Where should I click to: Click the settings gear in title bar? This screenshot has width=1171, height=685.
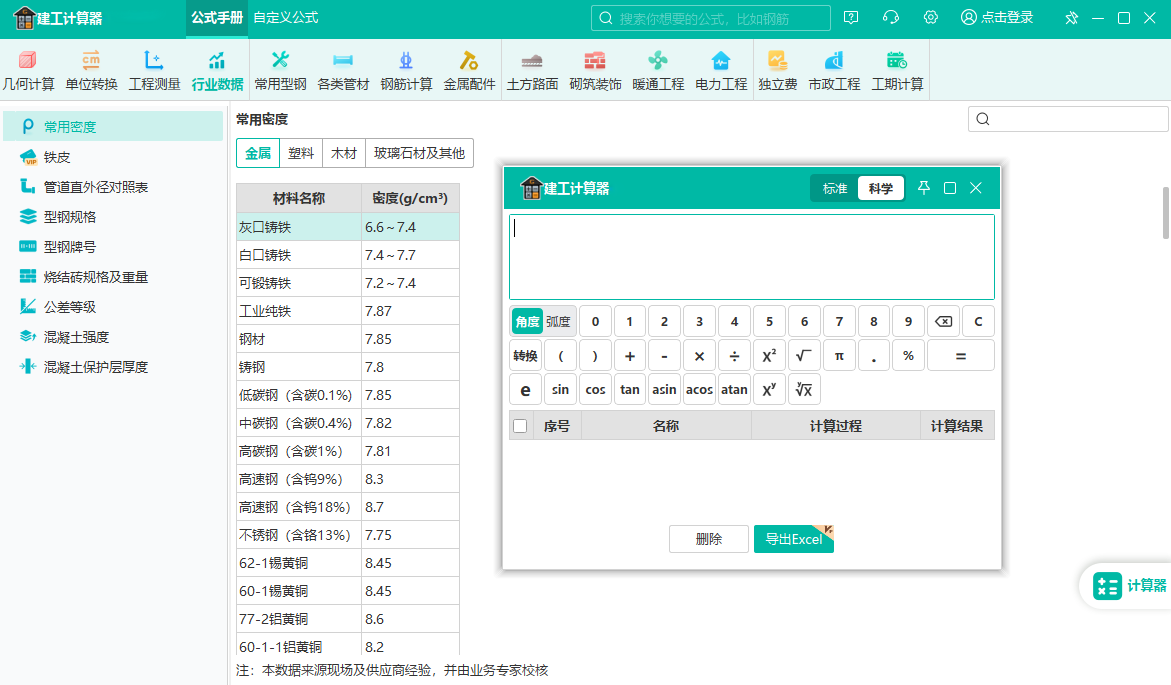click(931, 18)
